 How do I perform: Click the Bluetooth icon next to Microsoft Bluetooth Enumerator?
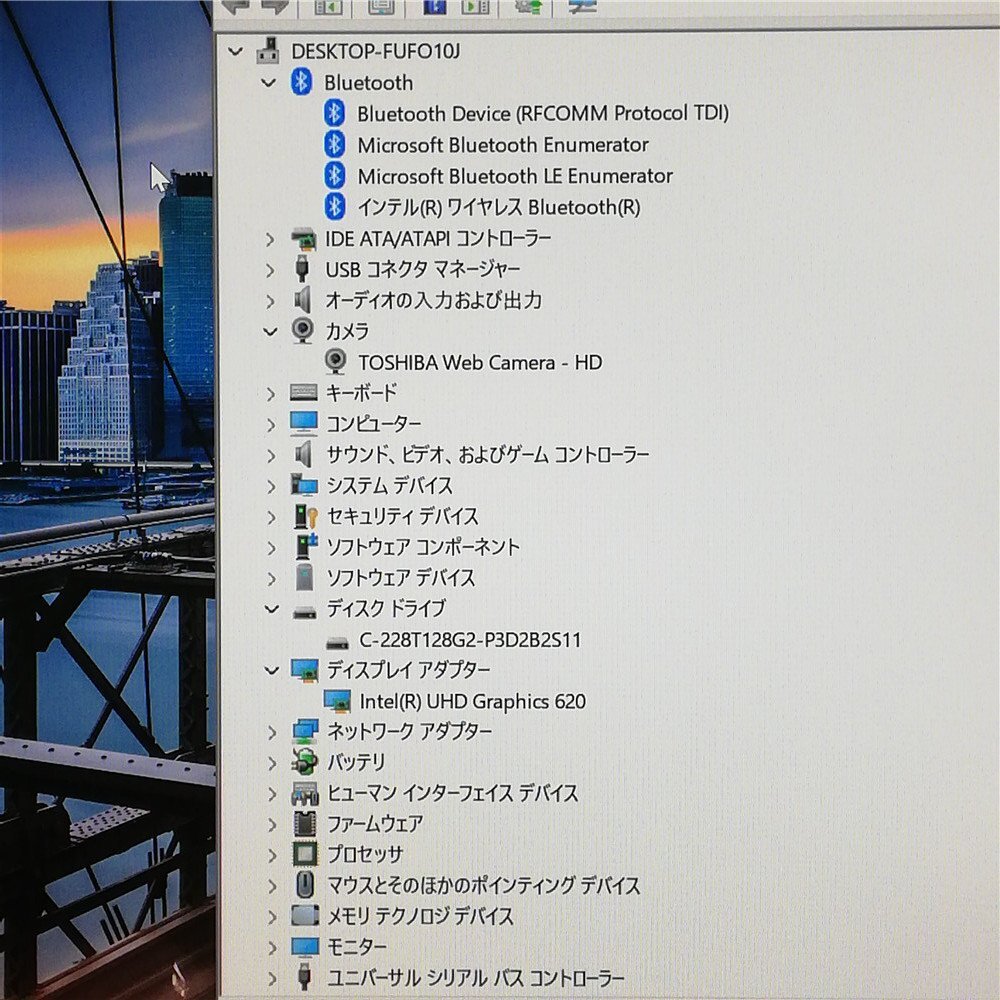[x=337, y=145]
